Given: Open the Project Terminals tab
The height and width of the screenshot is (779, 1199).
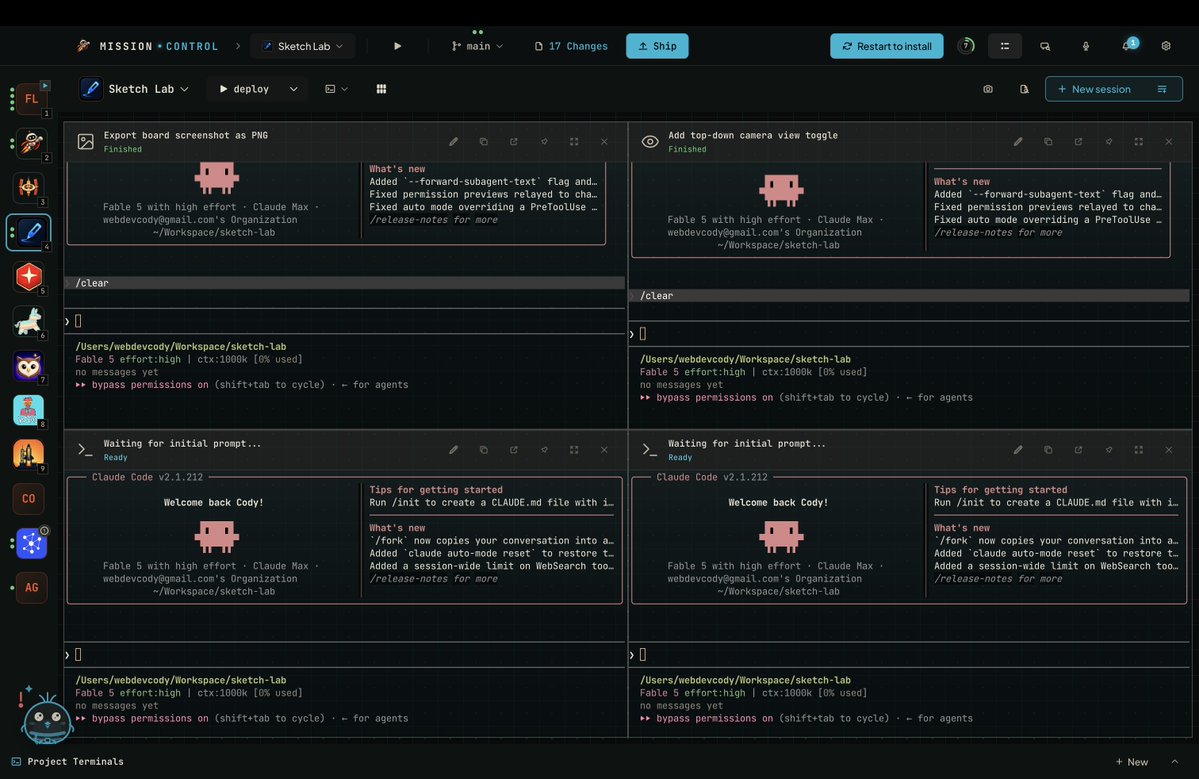Looking at the screenshot, I should coord(67,761).
